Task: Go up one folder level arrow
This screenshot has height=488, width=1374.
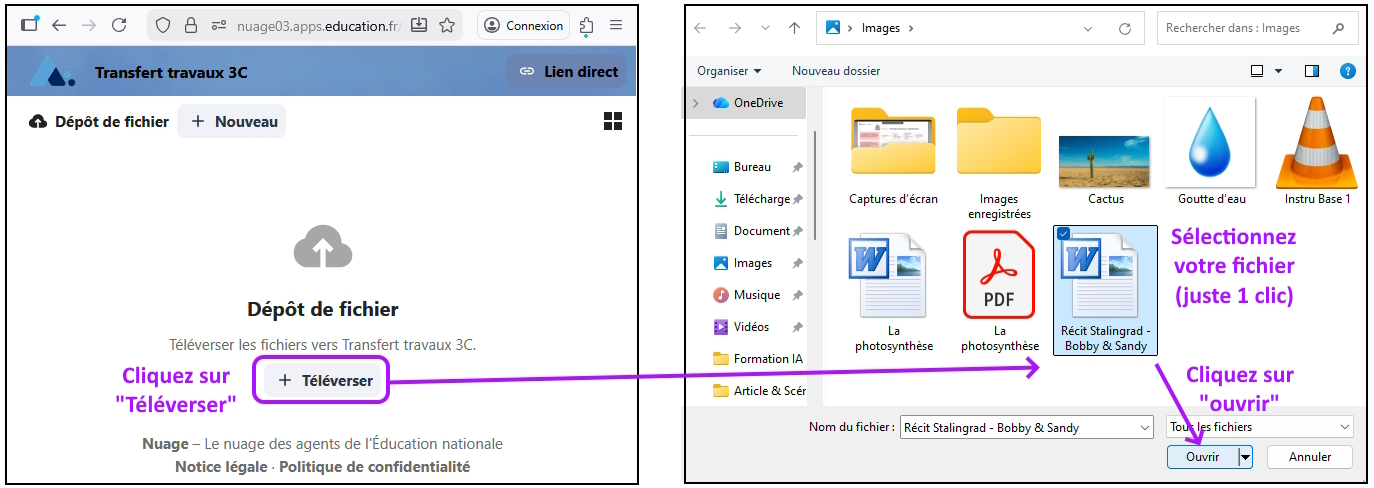Action: (794, 28)
